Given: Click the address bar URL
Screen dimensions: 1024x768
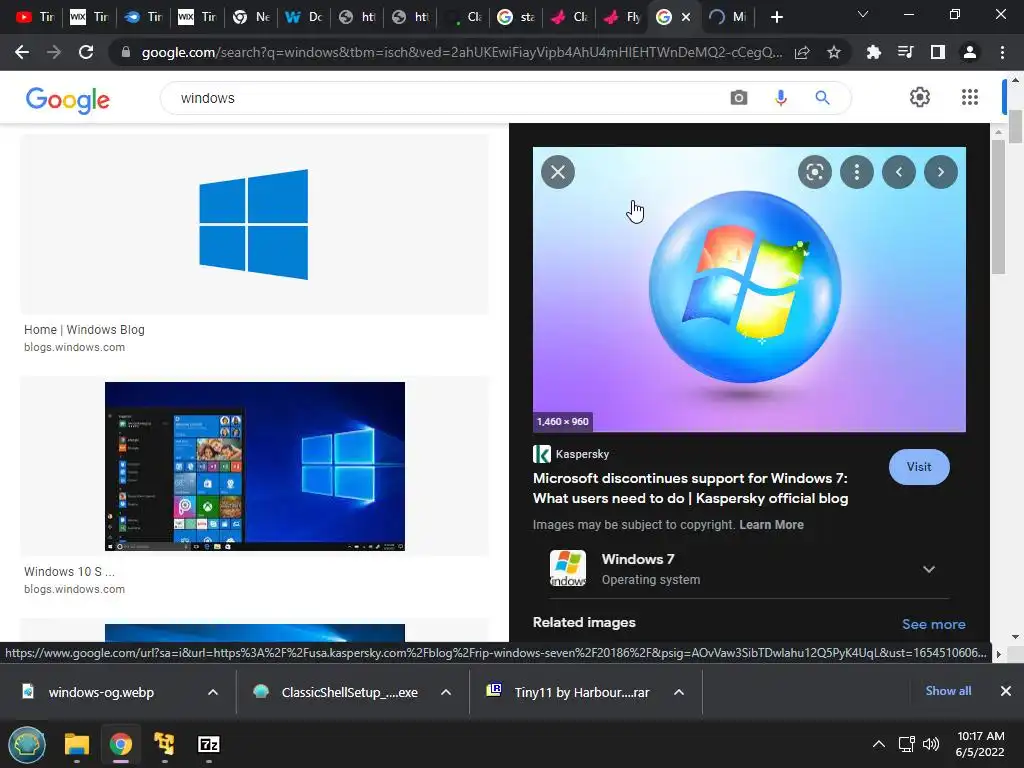Looking at the screenshot, I should click(x=461, y=52).
